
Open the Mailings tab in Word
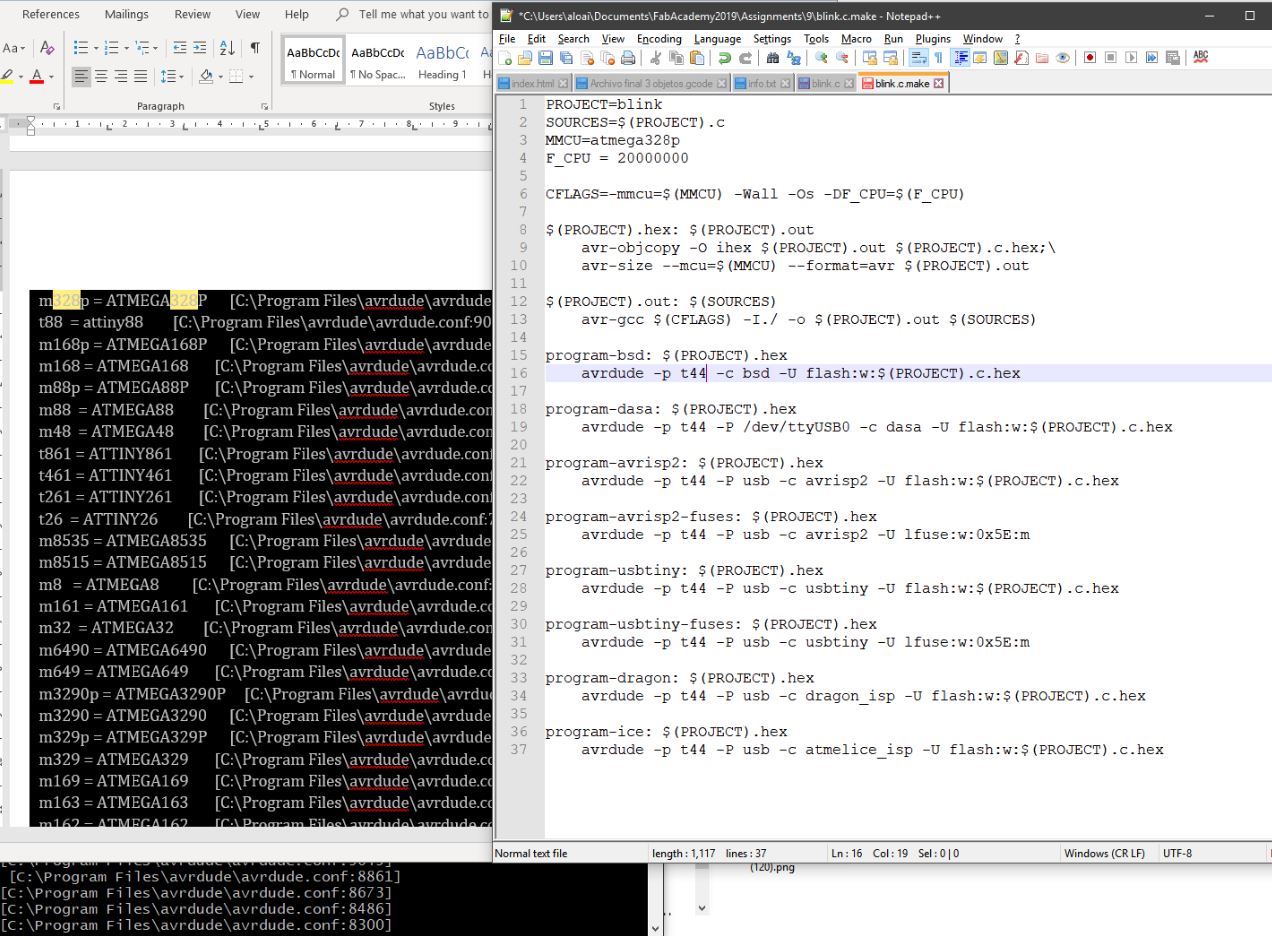(127, 14)
